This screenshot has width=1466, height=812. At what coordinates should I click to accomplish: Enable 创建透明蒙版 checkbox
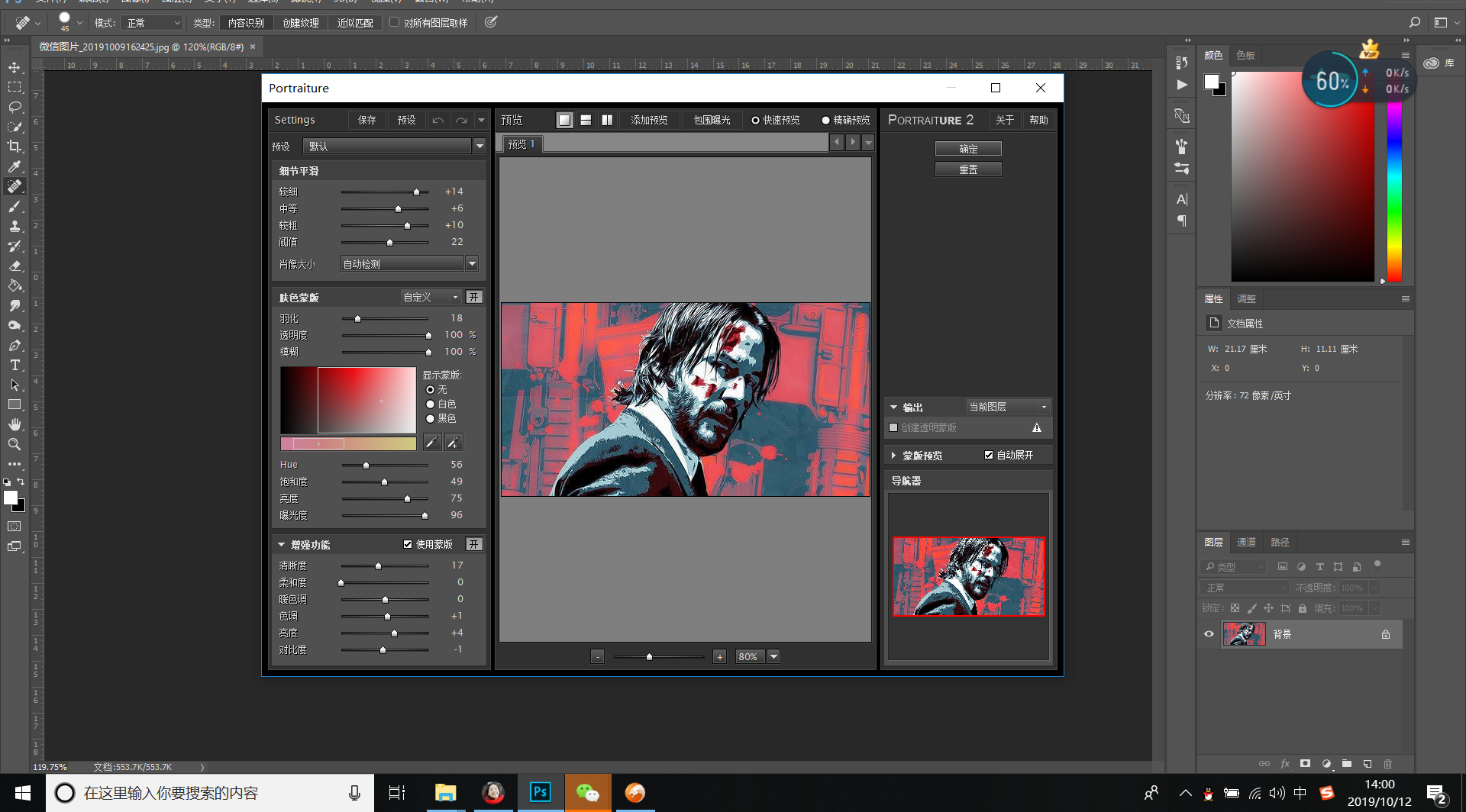893,427
